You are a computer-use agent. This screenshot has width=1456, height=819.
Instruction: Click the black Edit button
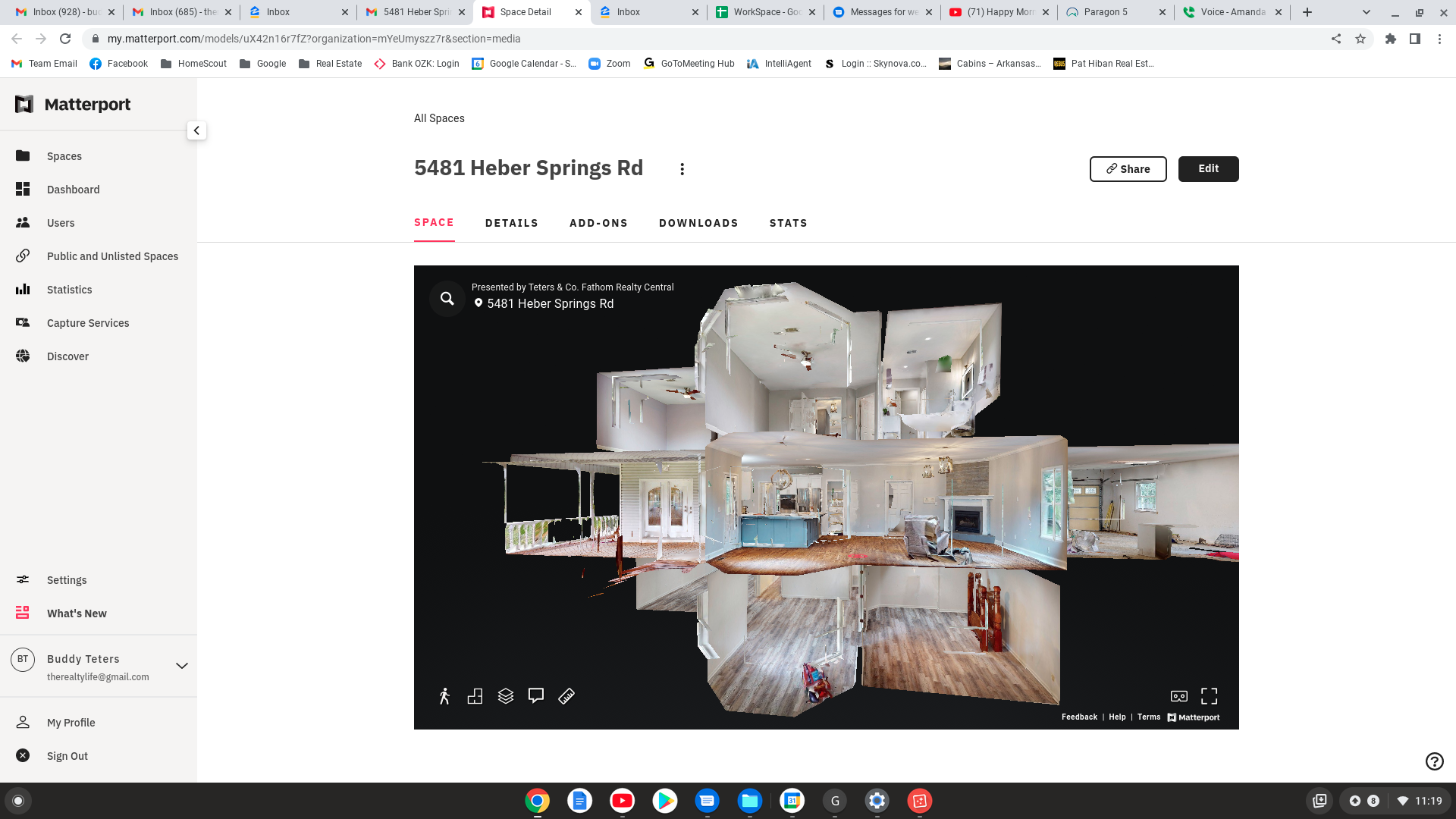(1208, 169)
